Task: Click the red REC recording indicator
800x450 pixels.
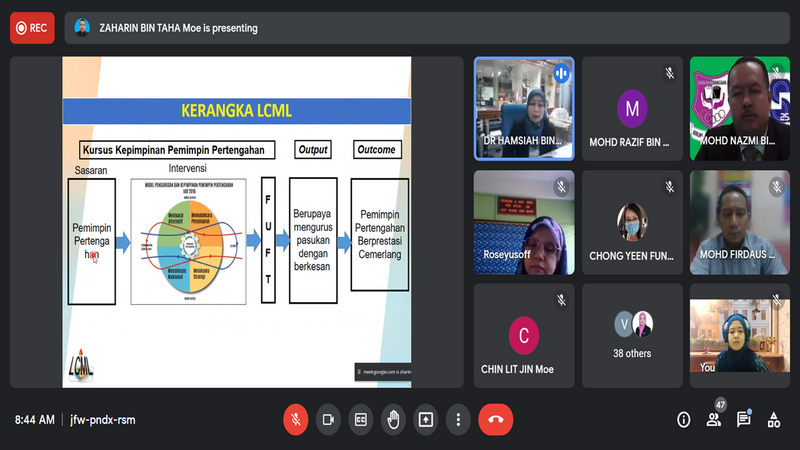Action: (x=32, y=28)
